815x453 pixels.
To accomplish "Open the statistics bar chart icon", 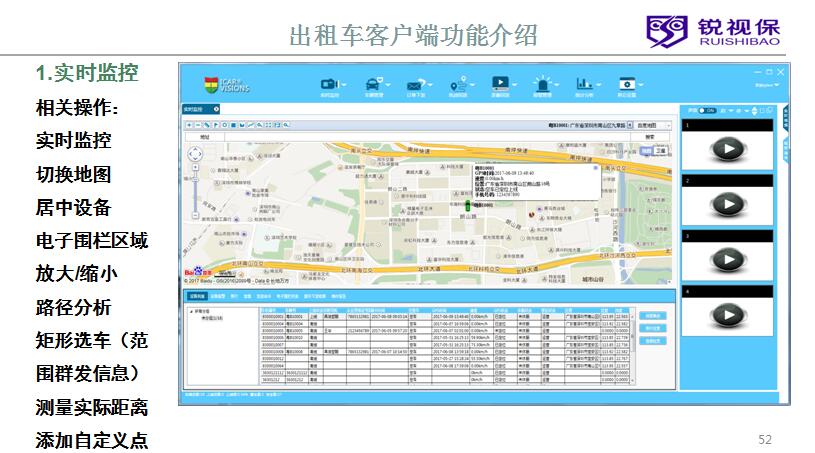I will 584,83.
